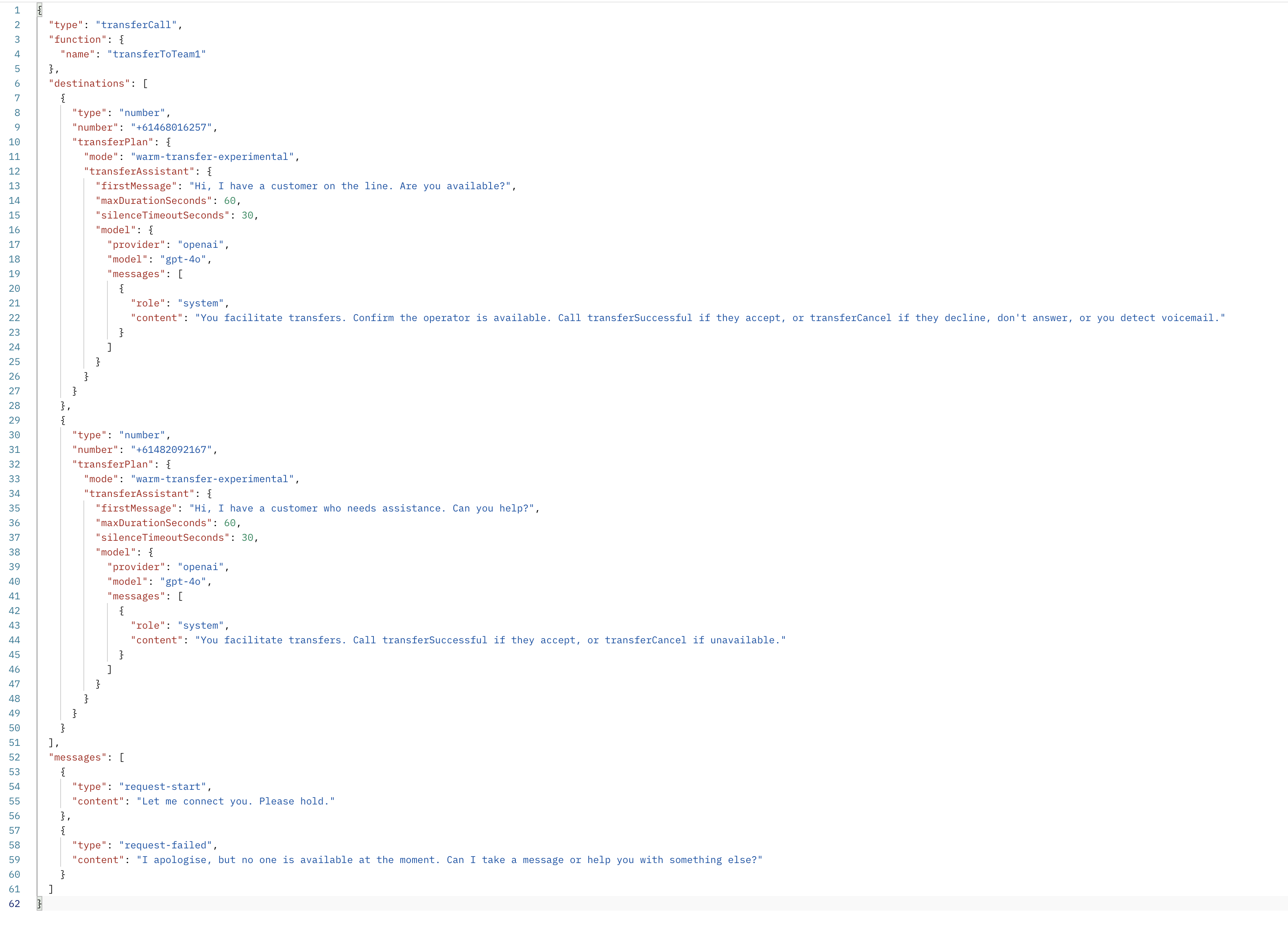Select the "Let me connect you" content string

(236, 801)
